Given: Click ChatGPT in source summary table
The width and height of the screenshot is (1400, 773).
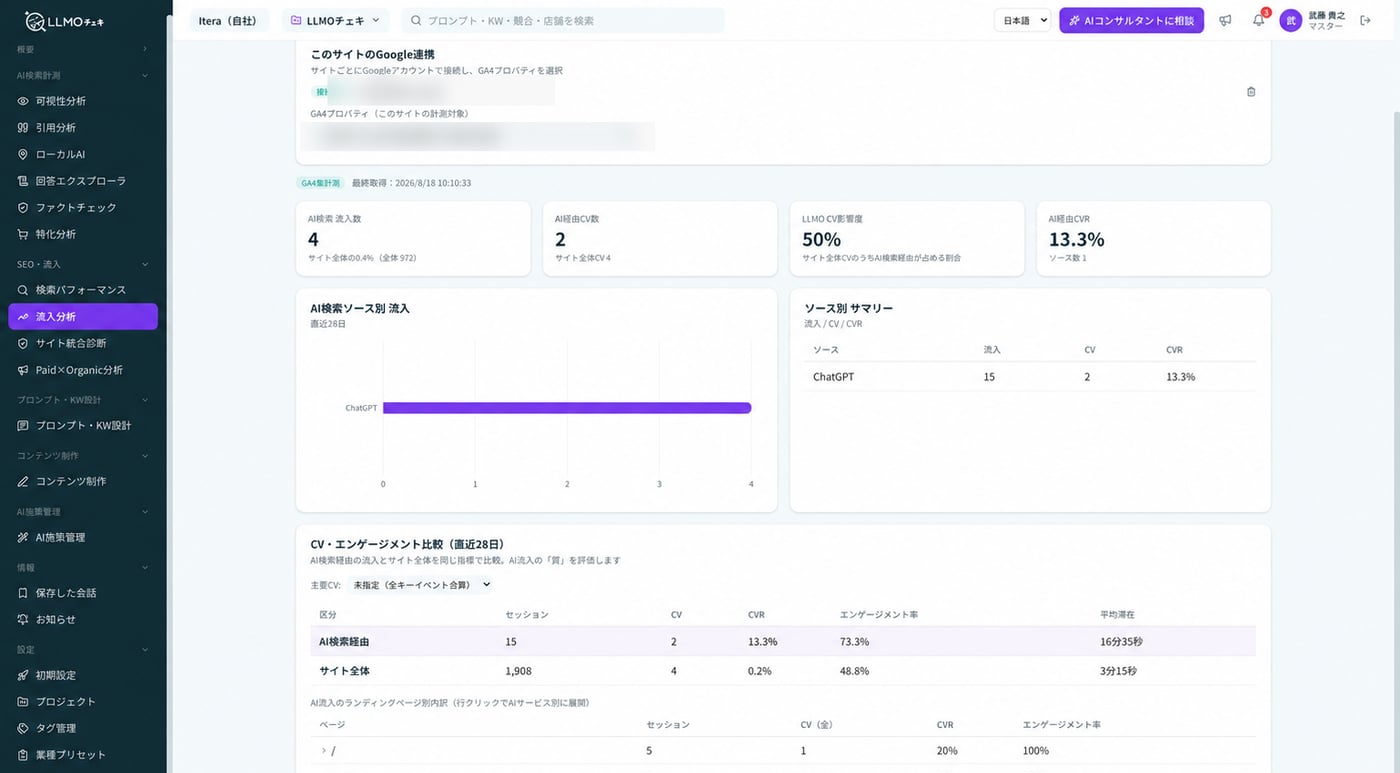Looking at the screenshot, I should click(x=833, y=377).
